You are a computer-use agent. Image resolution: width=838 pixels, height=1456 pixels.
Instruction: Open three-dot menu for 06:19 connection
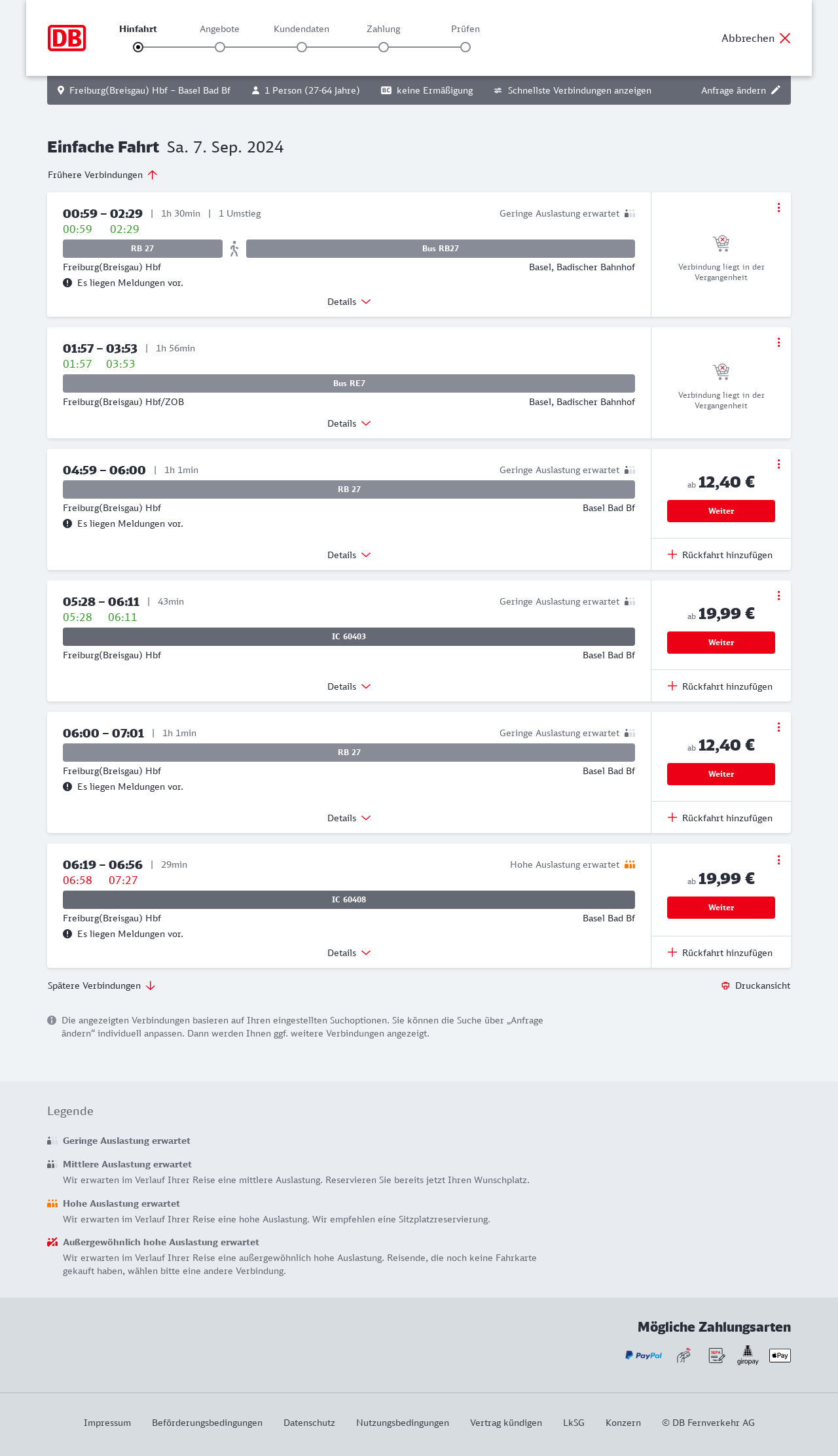(778, 860)
